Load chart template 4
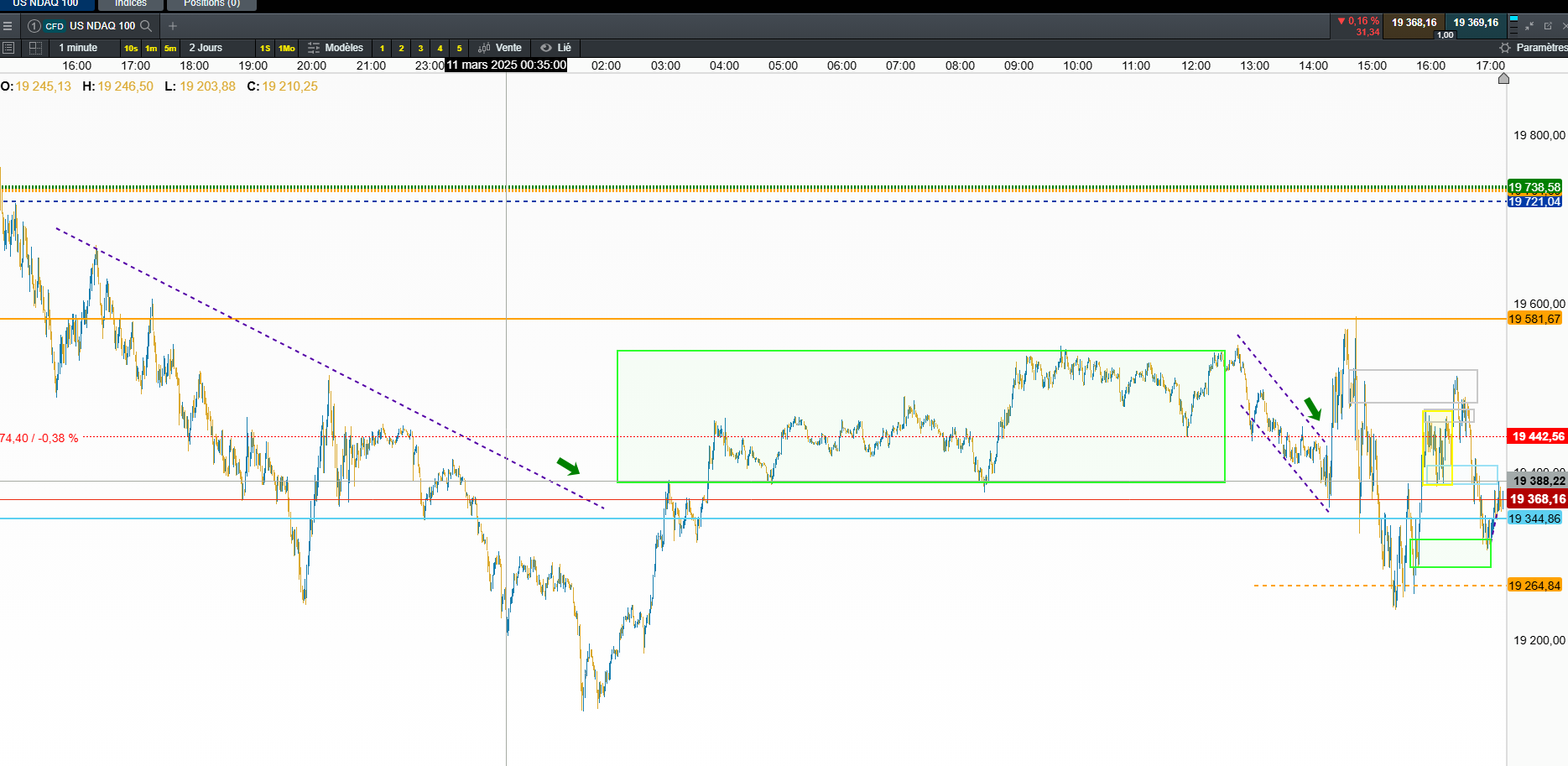Image resolution: width=1568 pixels, height=766 pixels. pyautogui.click(x=440, y=48)
